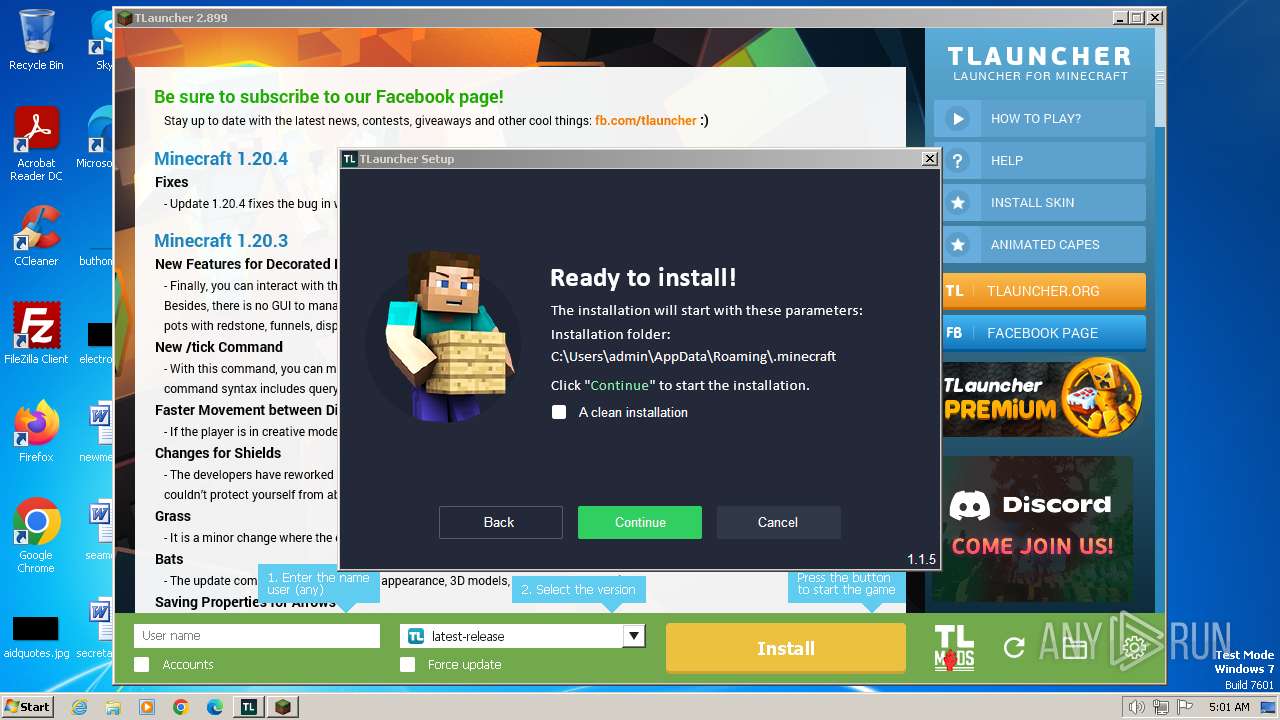Click the question mark icon beside HELP

958,160
